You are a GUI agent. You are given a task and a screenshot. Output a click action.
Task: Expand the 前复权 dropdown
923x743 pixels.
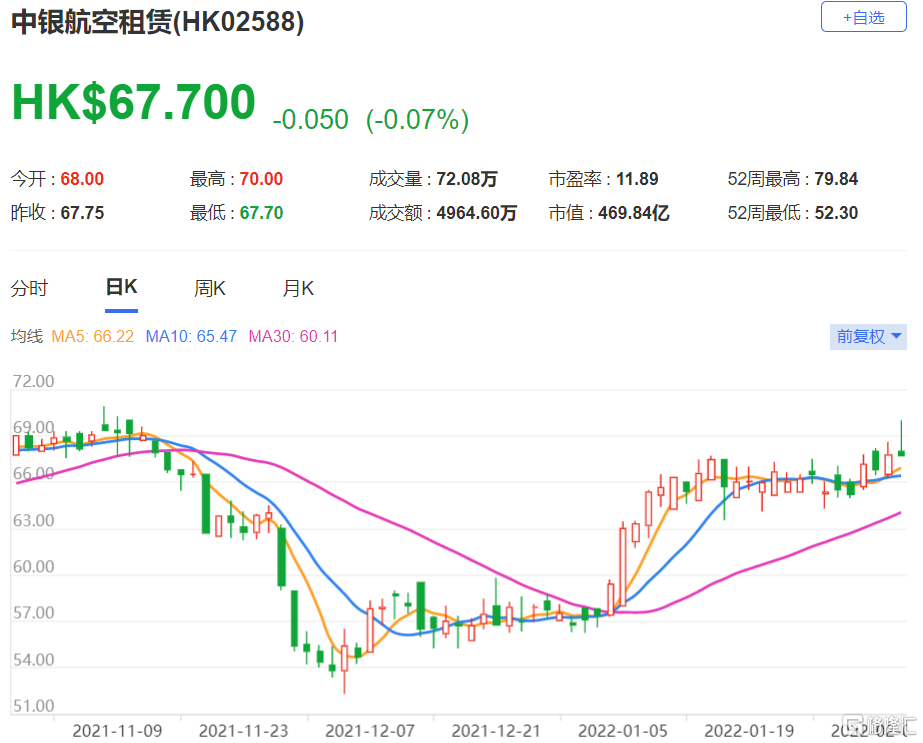point(868,336)
